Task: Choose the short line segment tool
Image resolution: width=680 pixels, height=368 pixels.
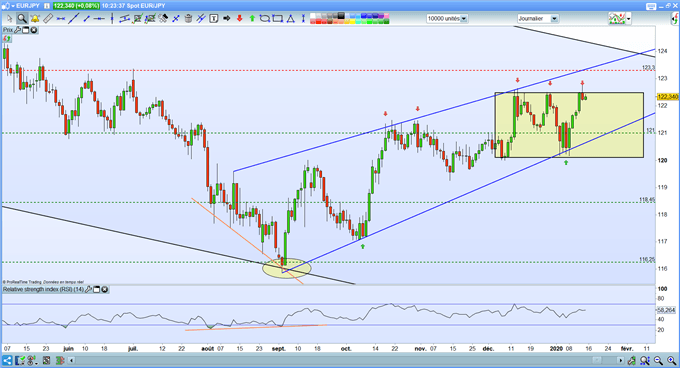Action: click(x=87, y=19)
